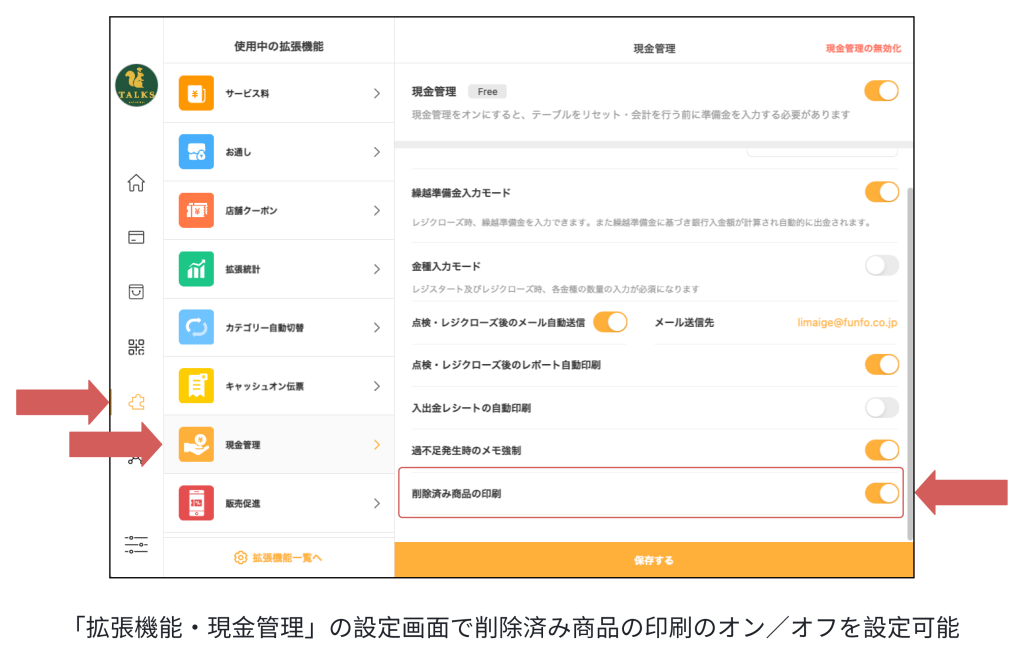Select the puzzle piece extensions icon
Screen dimensions: 1024x660
[x=136, y=402]
